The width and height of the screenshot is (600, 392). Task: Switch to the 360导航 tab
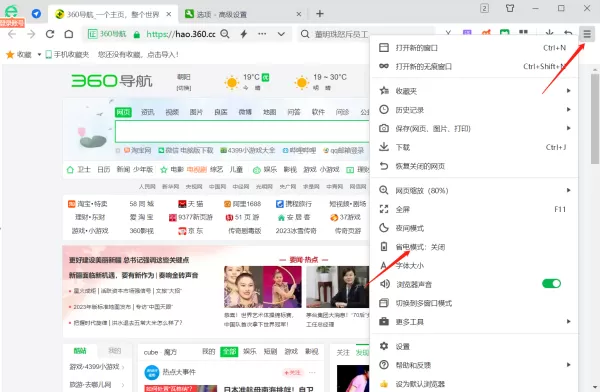113,14
